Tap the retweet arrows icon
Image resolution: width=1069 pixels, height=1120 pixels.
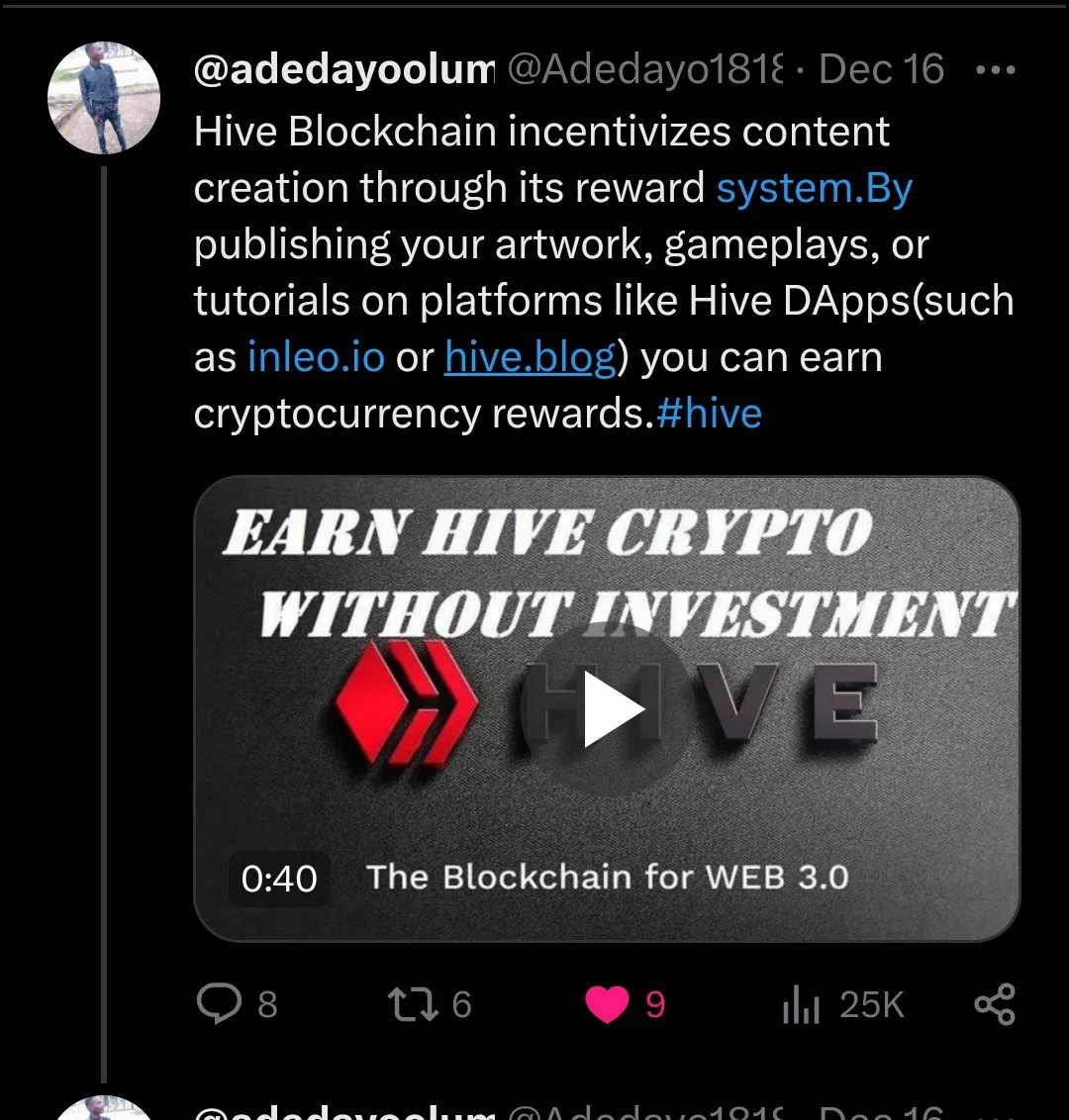[x=413, y=1003]
